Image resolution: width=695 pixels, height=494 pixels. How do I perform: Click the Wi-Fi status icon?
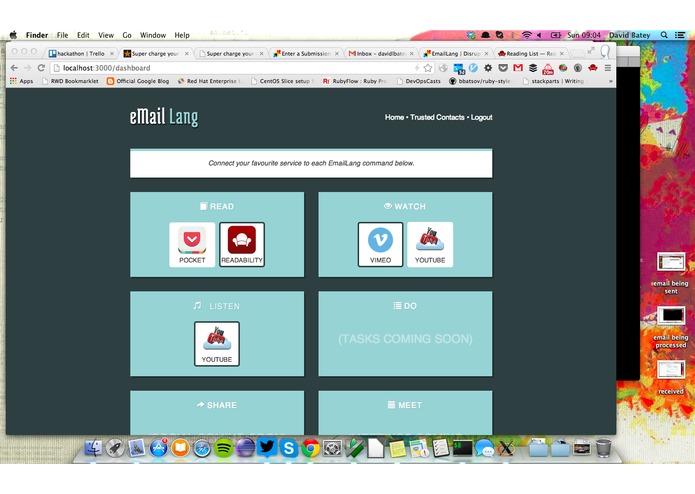click(526, 35)
